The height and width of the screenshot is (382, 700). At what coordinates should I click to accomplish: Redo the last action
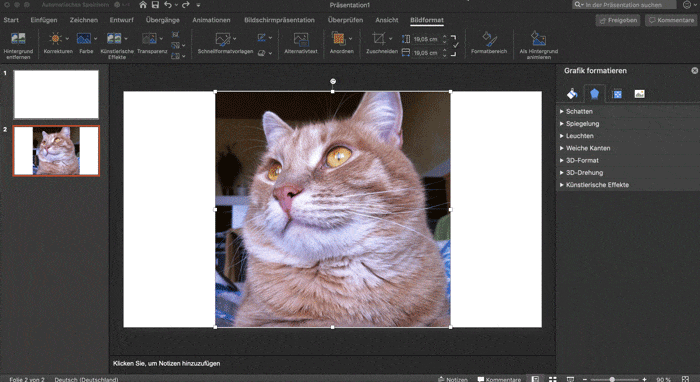(186, 5)
